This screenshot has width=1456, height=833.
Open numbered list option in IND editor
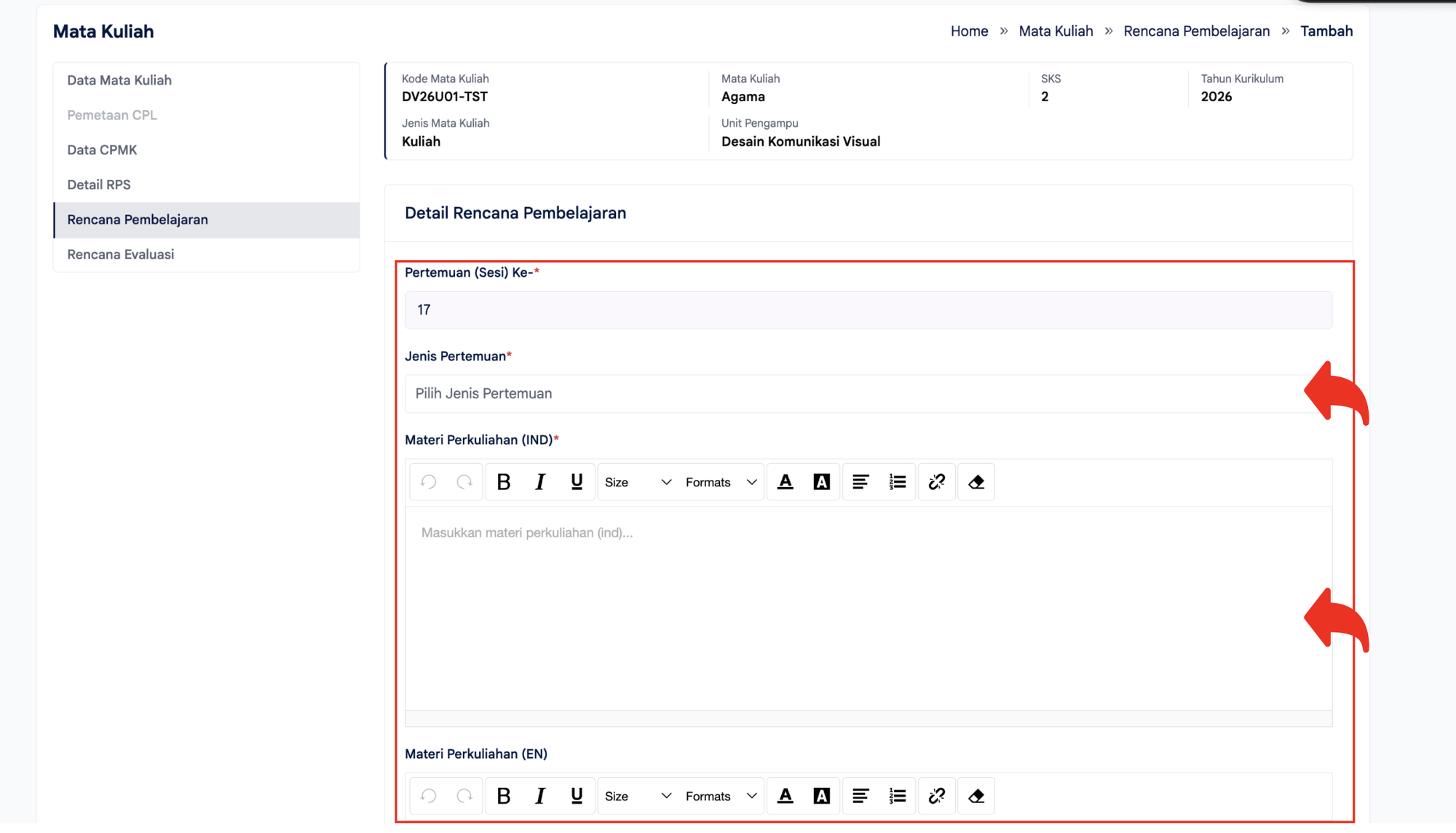pos(898,482)
